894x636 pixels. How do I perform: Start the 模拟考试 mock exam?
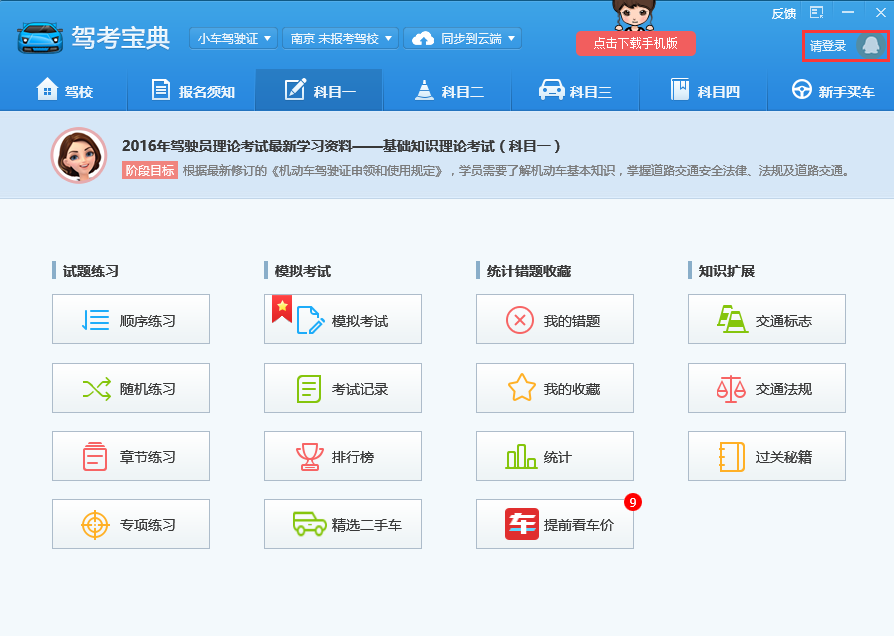pos(343,319)
